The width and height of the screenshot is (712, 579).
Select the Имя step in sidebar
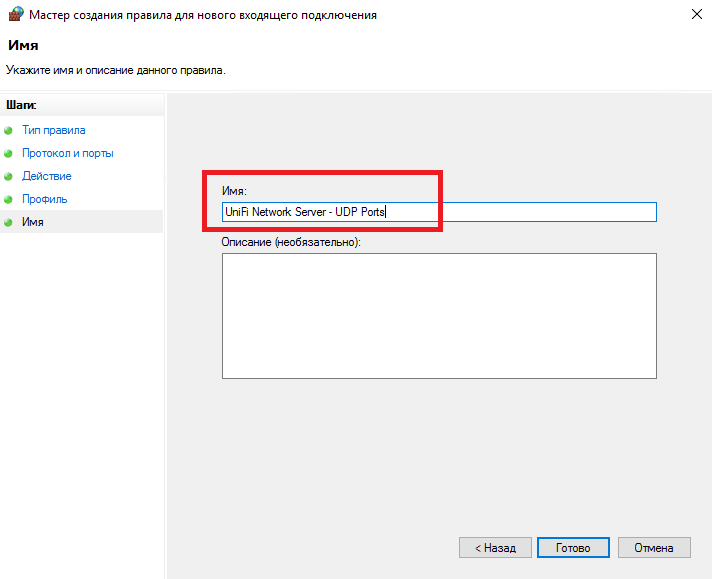[x=33, y=222]
